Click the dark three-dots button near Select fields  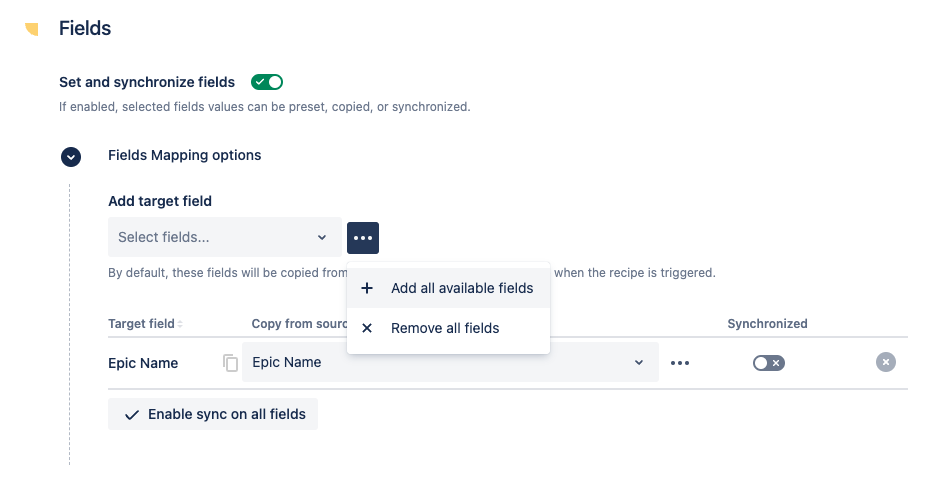[x=363, y=238]
